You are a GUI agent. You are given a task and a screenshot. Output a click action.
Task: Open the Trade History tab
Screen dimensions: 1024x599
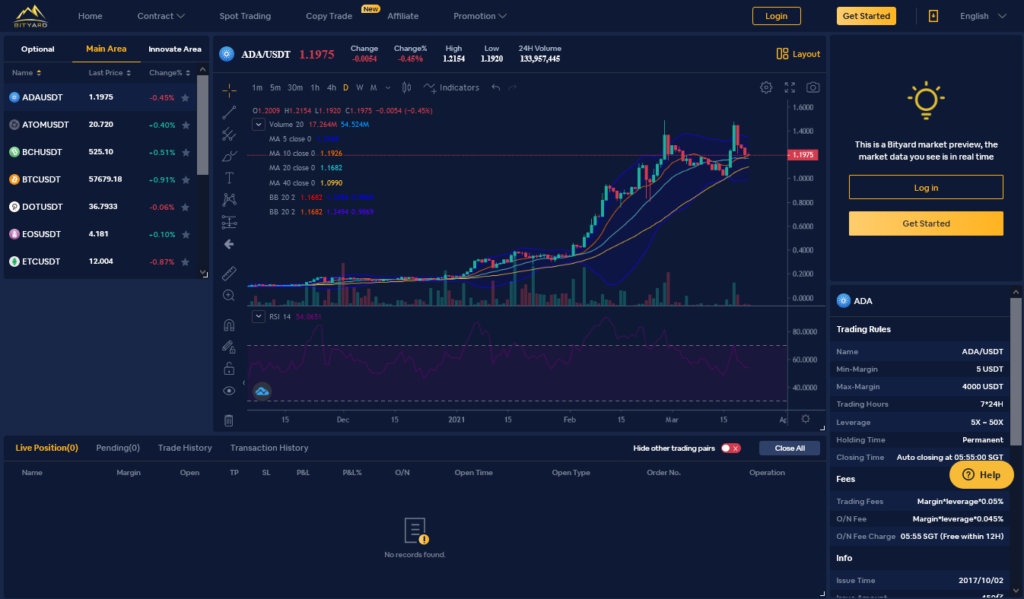point(185,448)
